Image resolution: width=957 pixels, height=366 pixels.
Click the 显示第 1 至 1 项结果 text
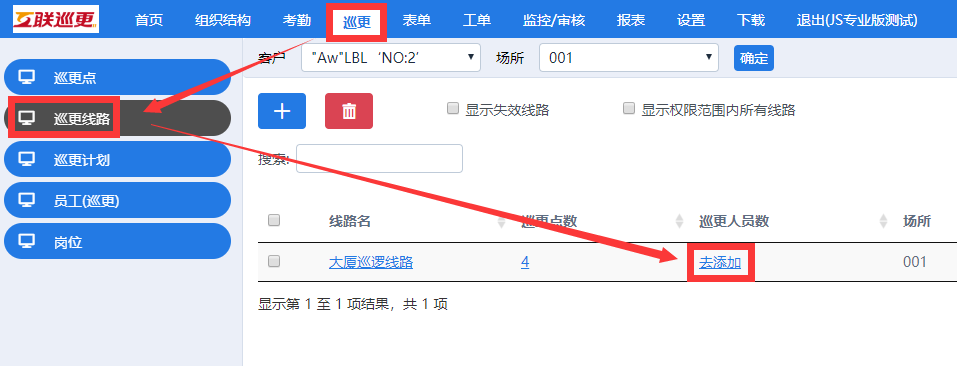(x=325, y=304)
